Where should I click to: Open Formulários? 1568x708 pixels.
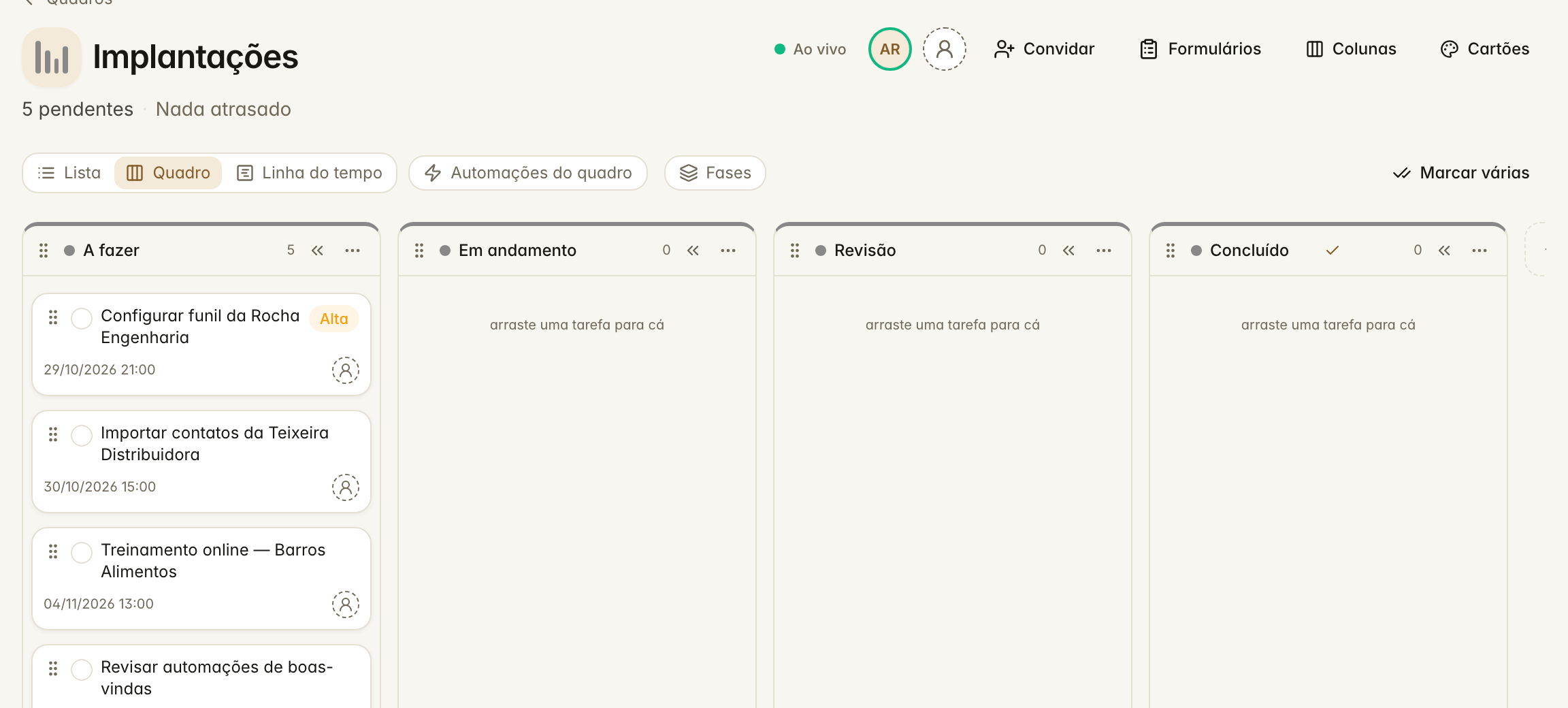[1200, 49]
